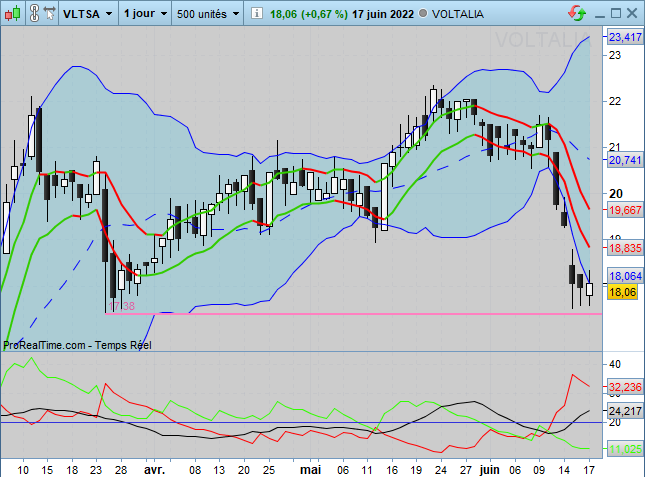Select the red 19,667 price label

click(625, 210)
